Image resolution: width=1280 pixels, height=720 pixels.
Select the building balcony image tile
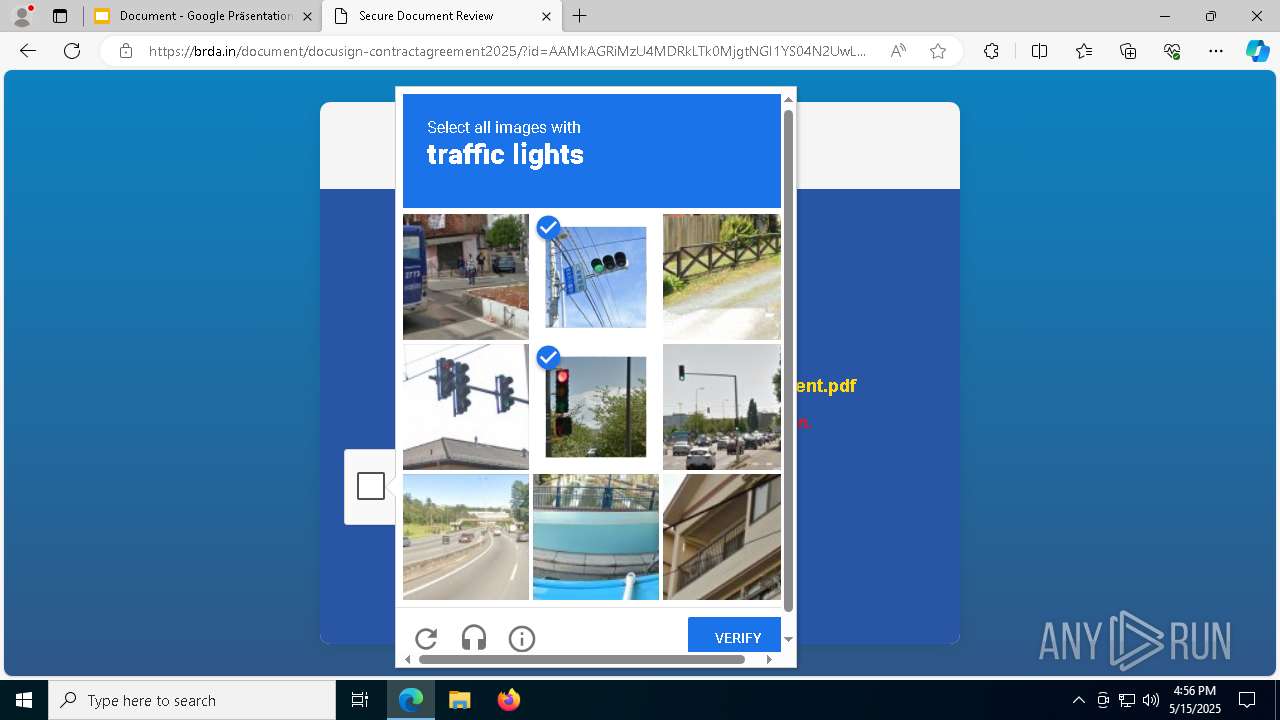(x=722, y=537)
